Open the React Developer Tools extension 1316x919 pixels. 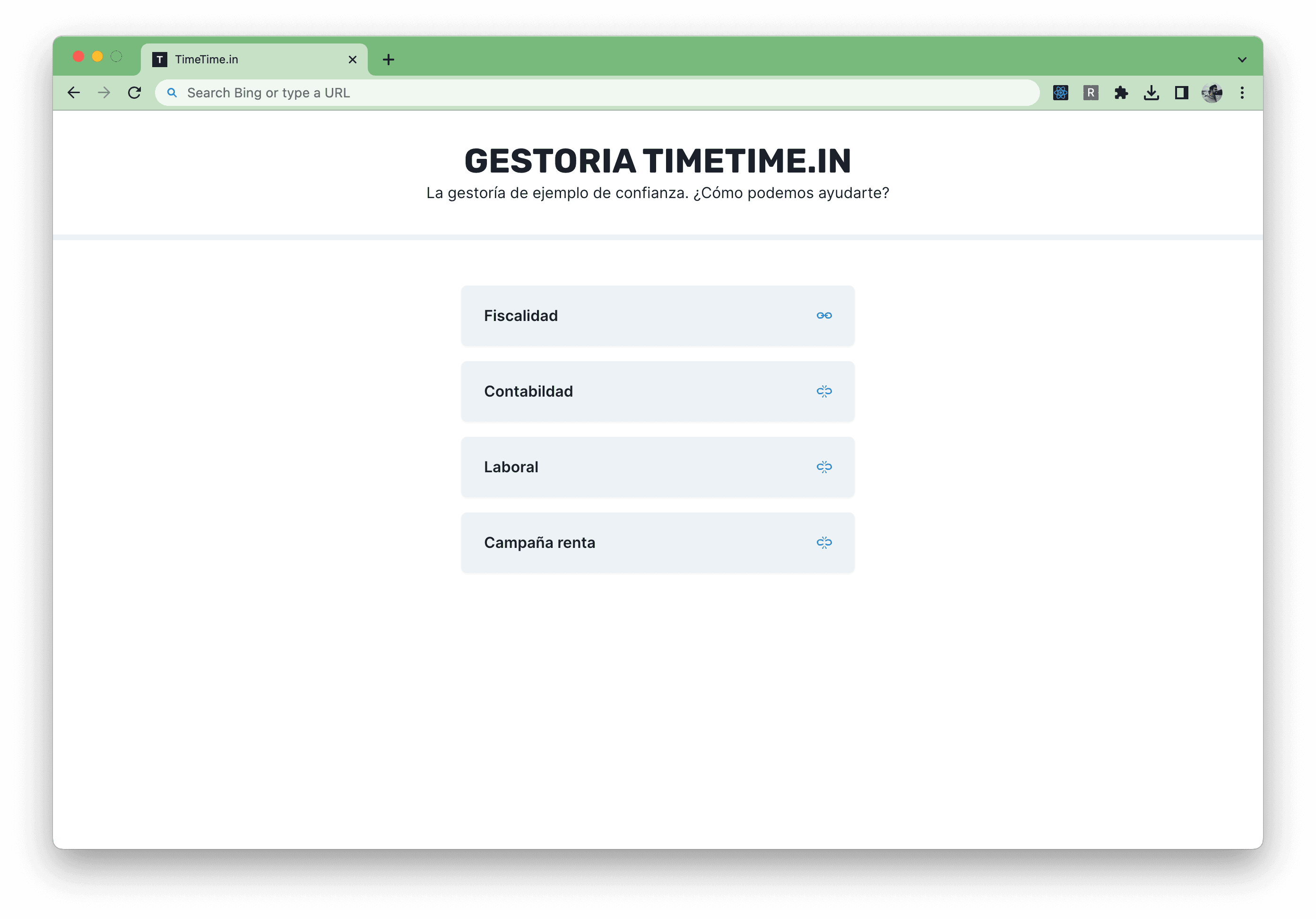(x=1060, y=93)
